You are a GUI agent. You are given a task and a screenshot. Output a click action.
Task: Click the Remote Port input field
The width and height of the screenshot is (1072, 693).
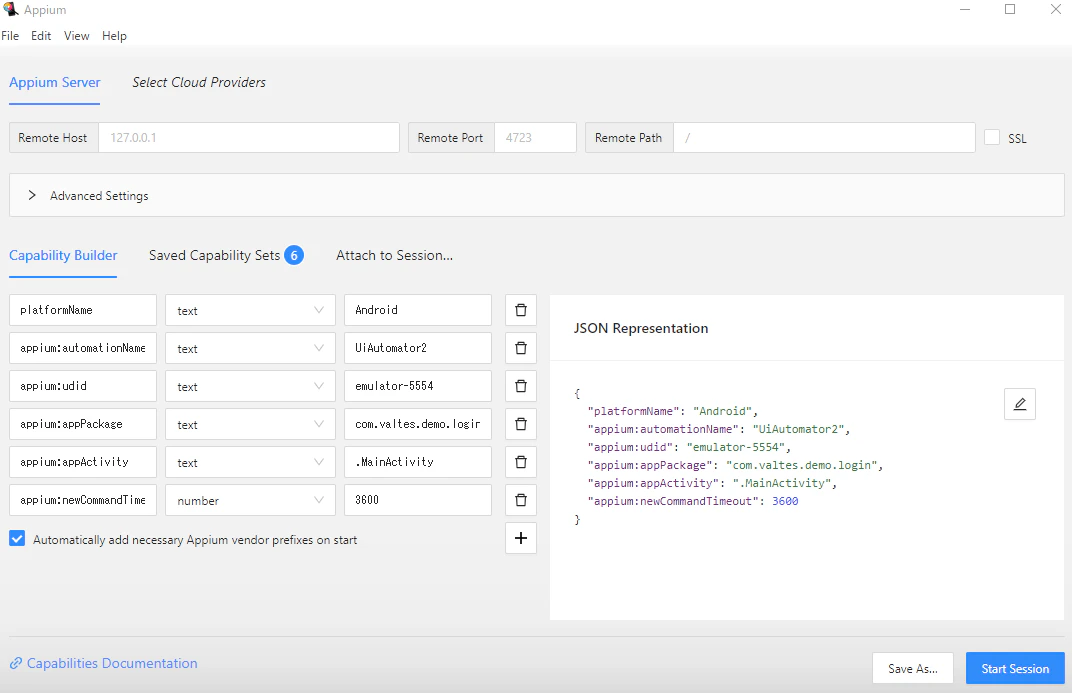click(535, 137)
